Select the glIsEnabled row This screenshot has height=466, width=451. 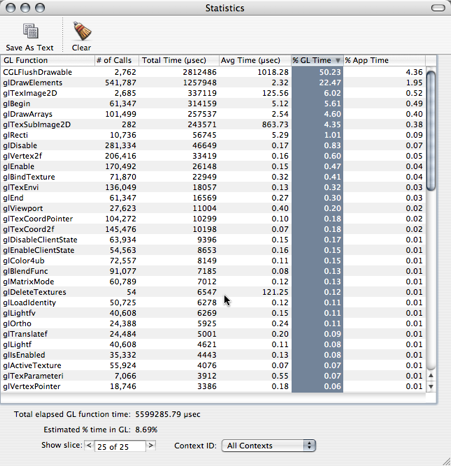[x=213, y=355]
